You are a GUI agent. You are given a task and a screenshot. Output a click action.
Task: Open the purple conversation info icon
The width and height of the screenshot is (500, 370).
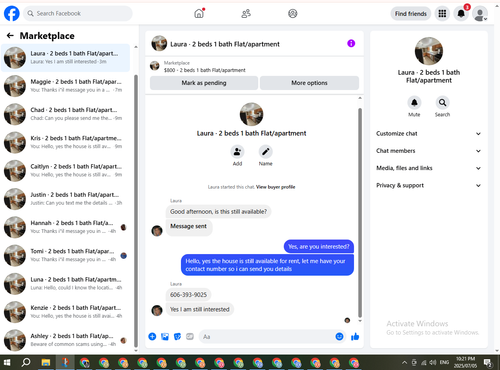(351, 43)
